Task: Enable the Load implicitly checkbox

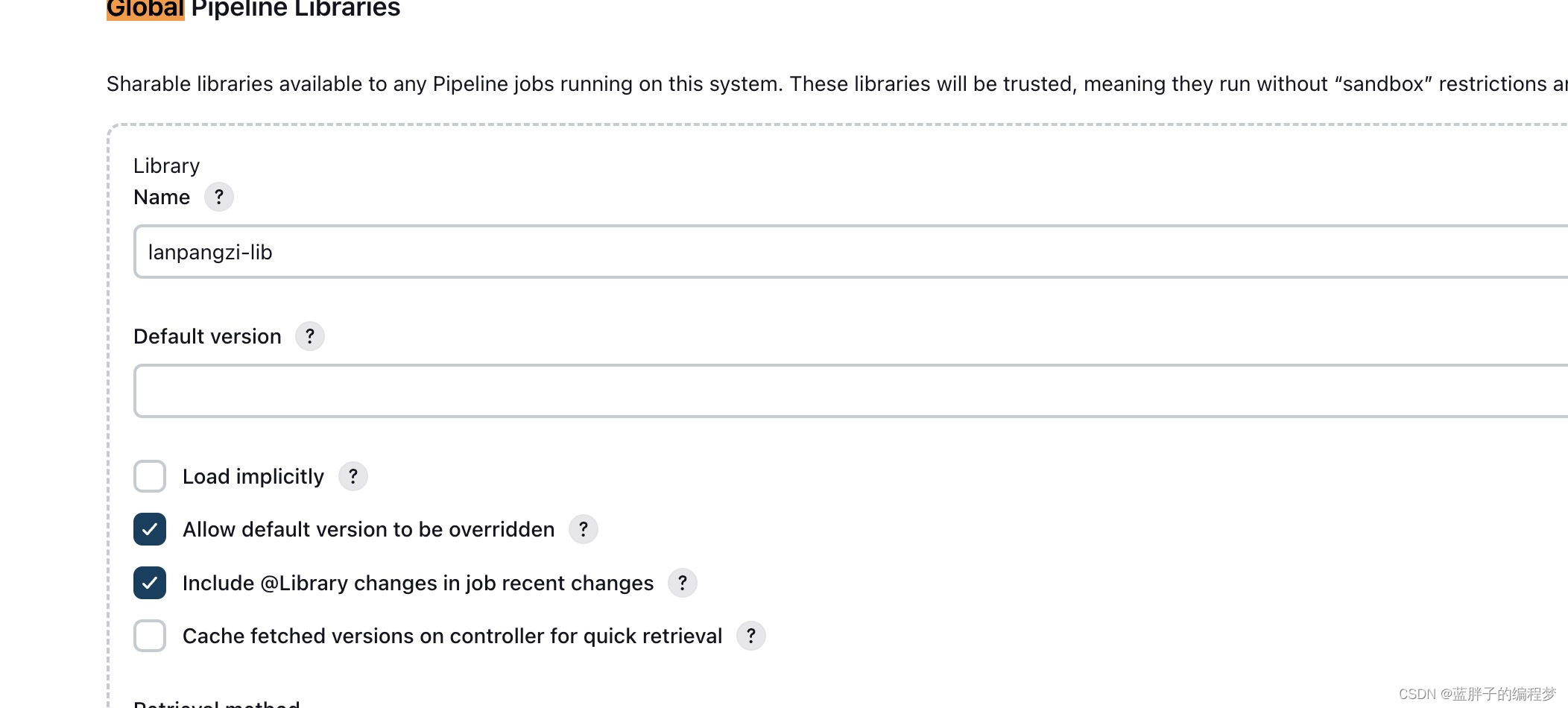Action: [150, 476]
